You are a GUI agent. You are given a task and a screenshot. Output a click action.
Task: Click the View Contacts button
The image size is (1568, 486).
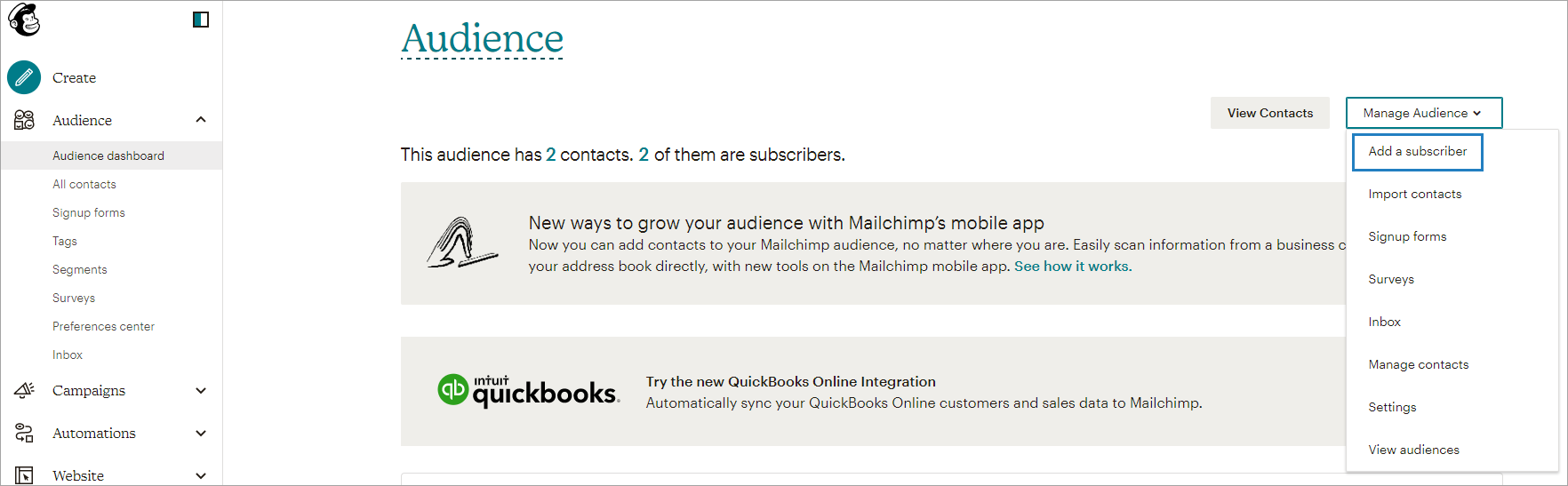1269,113
